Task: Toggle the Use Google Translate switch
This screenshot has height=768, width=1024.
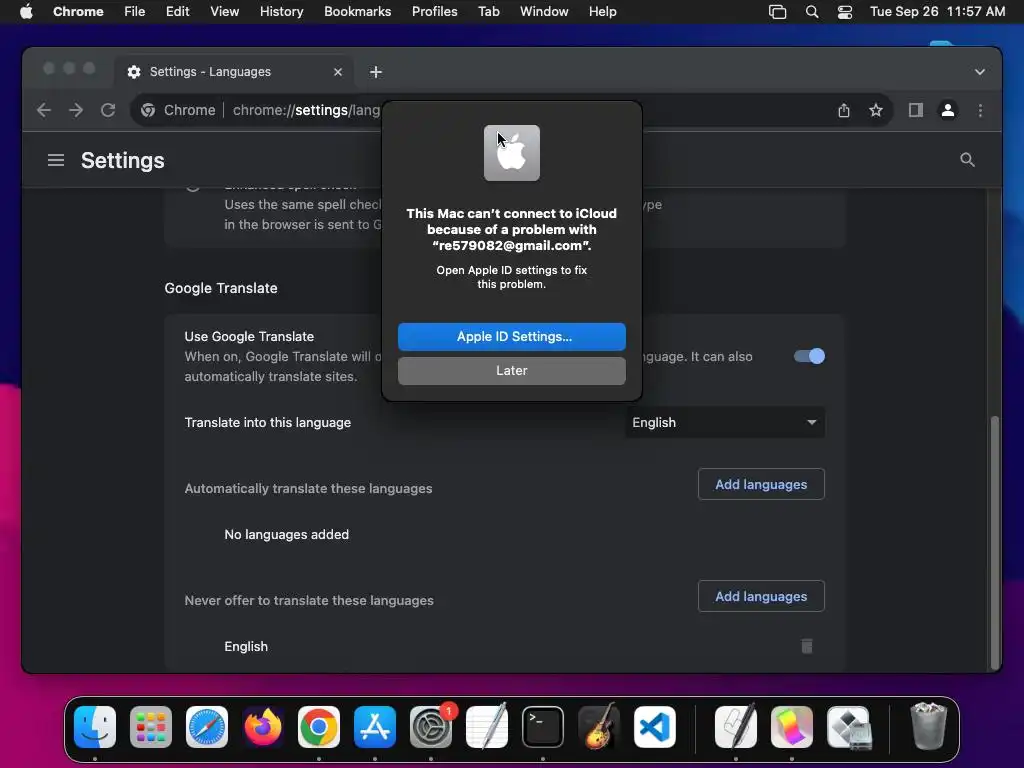Action: point(809,356)
